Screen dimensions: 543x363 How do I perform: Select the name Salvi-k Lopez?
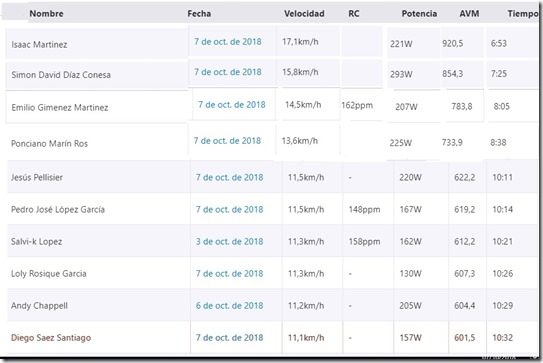(x=36, y=242)
